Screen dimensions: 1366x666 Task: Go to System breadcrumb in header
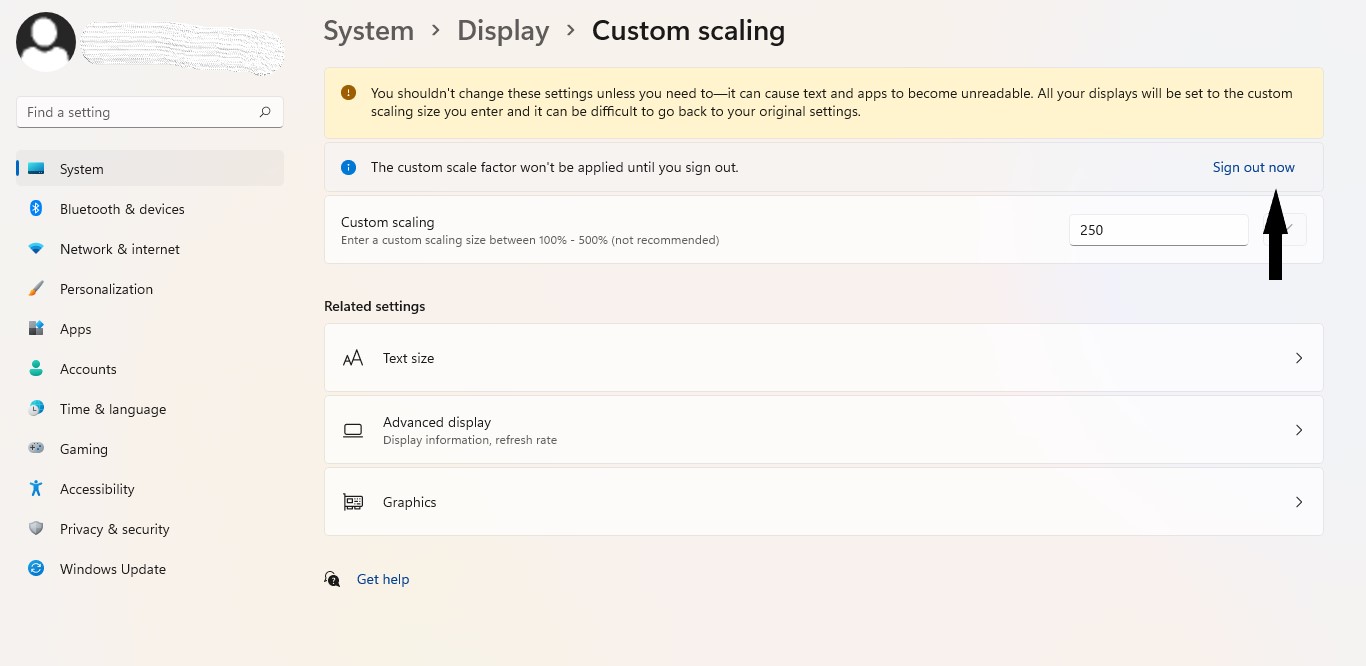tap(368, 31)
